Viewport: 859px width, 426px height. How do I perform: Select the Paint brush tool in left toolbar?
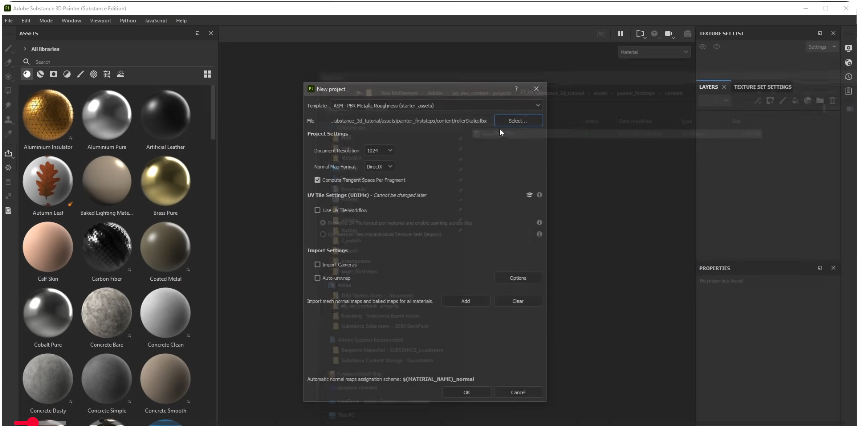coord(8,49)
